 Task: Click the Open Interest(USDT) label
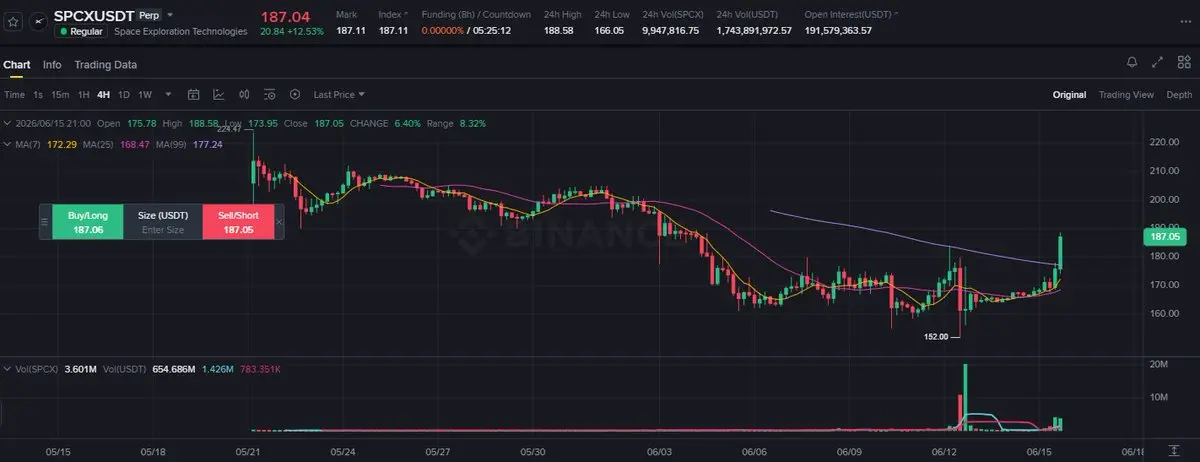point(850,16)
